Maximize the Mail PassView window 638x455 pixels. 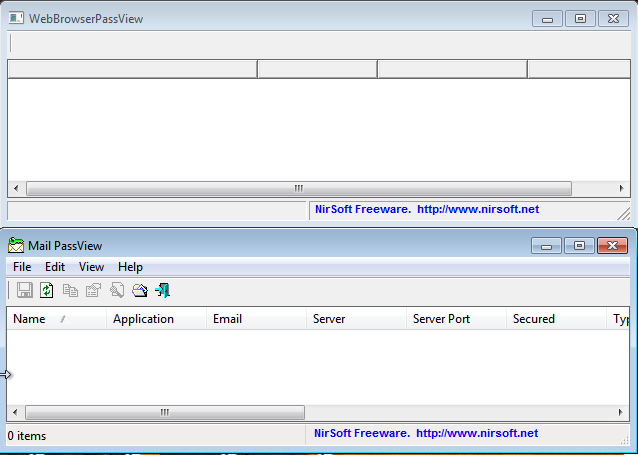point(579,246)
